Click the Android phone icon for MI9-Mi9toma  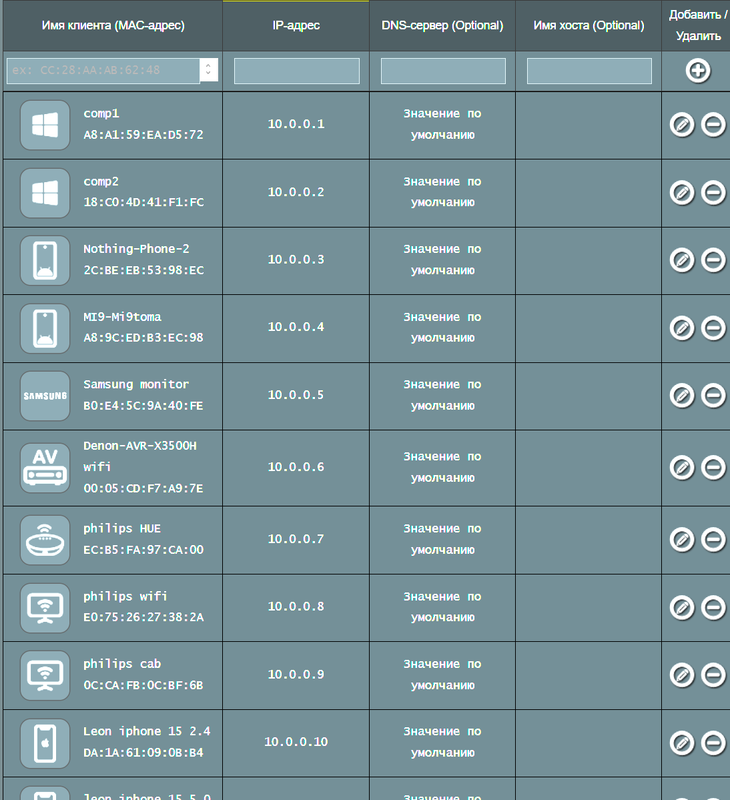pos(45,329)
